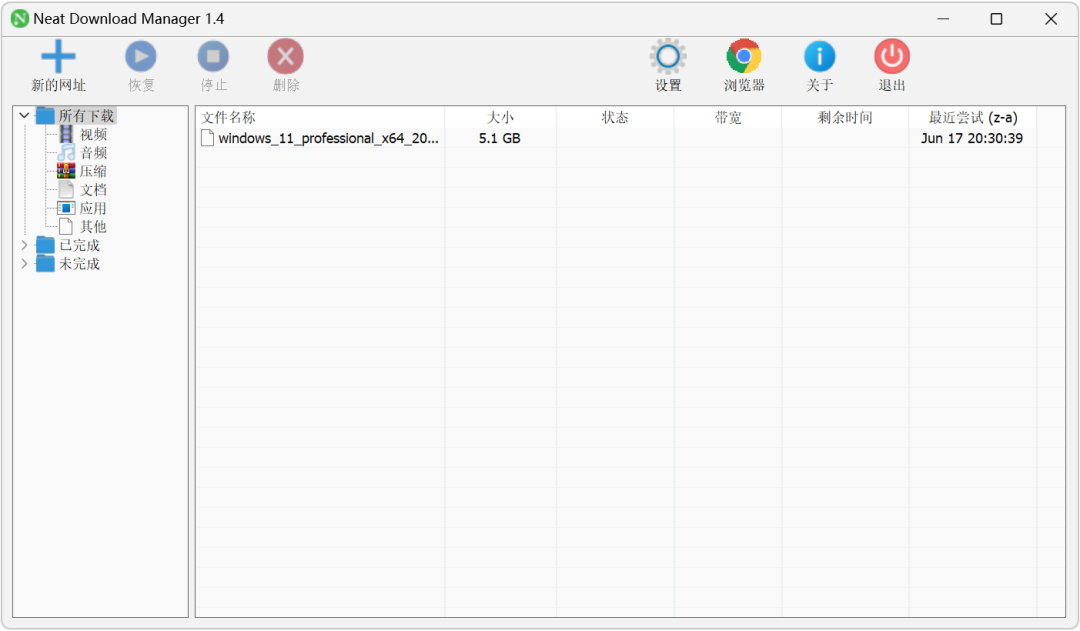Click the blue plus 新的网址 icon
The image size is (1080, 631).
(58, 56)
